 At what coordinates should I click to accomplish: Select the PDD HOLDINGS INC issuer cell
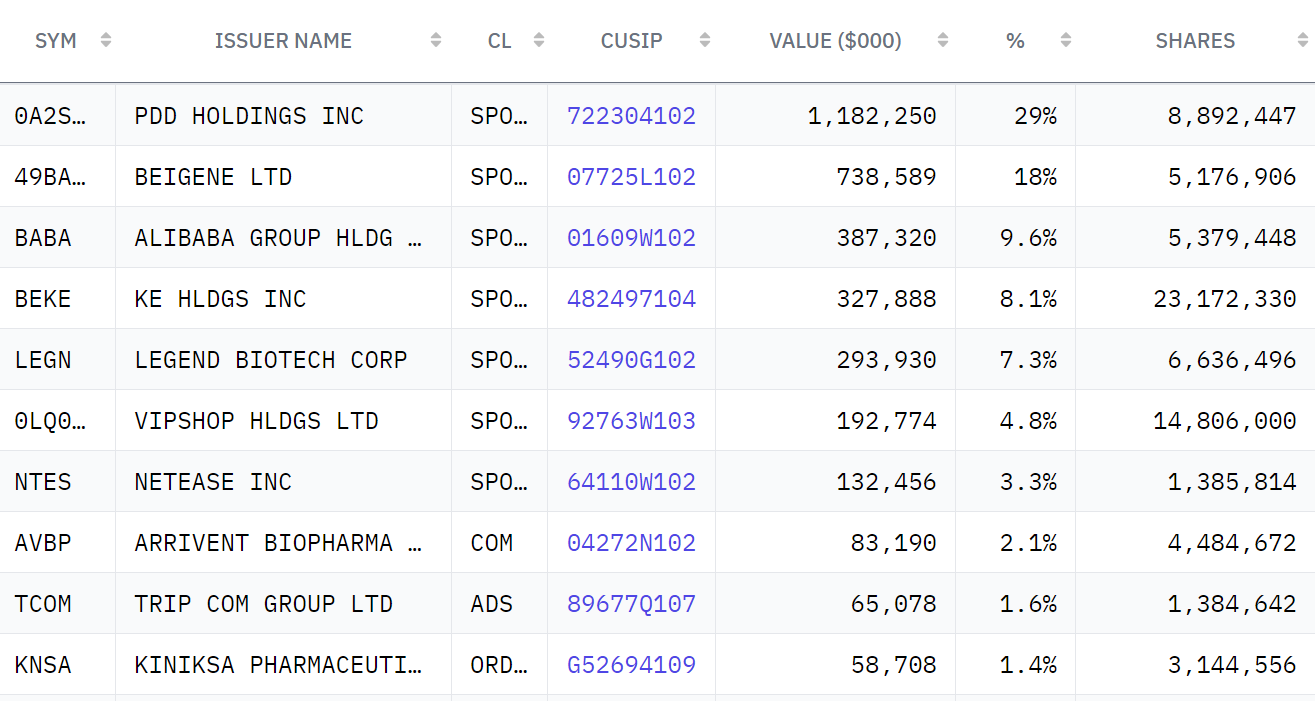249,116
